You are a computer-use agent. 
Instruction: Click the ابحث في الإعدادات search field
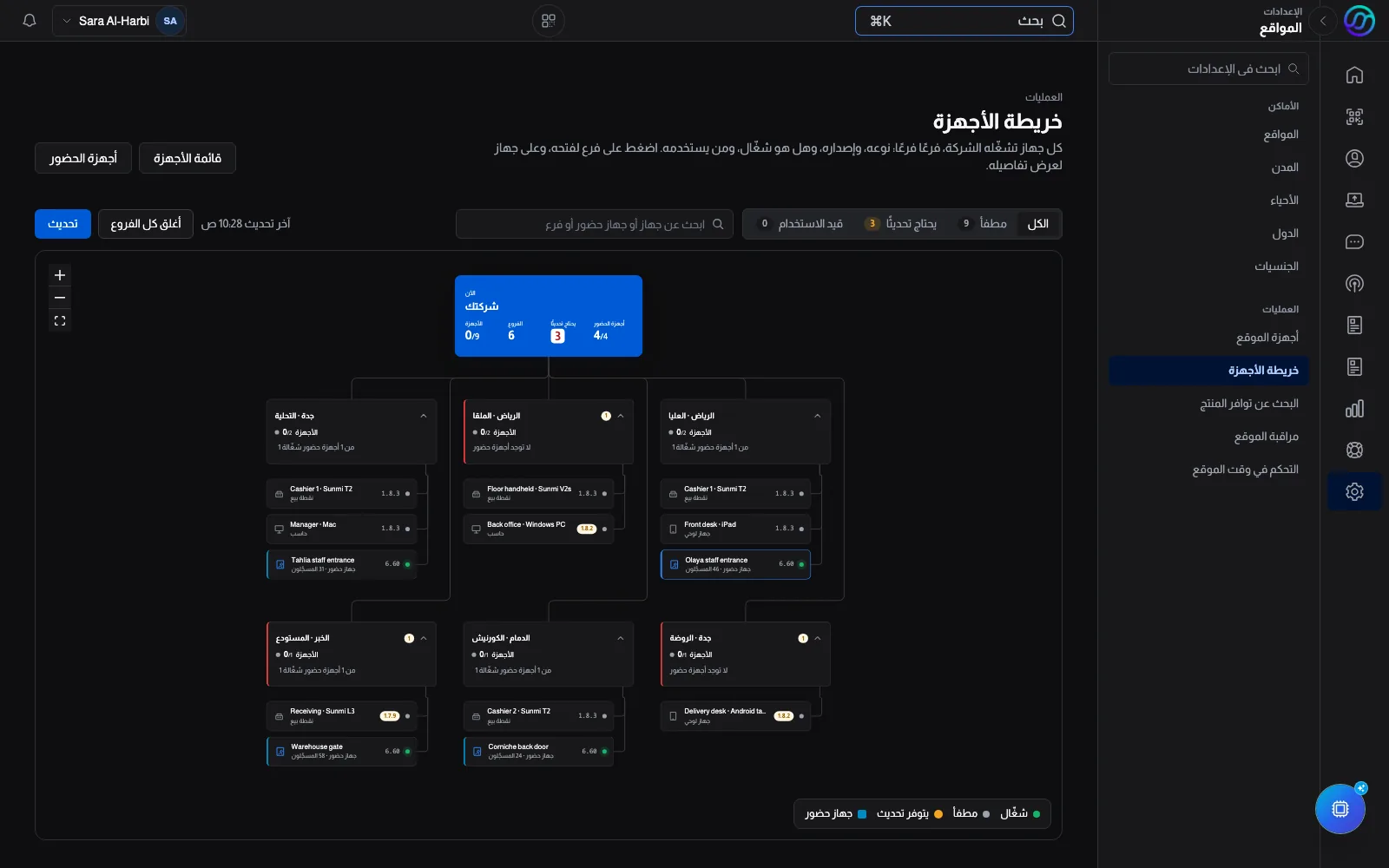pyautogui.click(x=1208, y=69)
